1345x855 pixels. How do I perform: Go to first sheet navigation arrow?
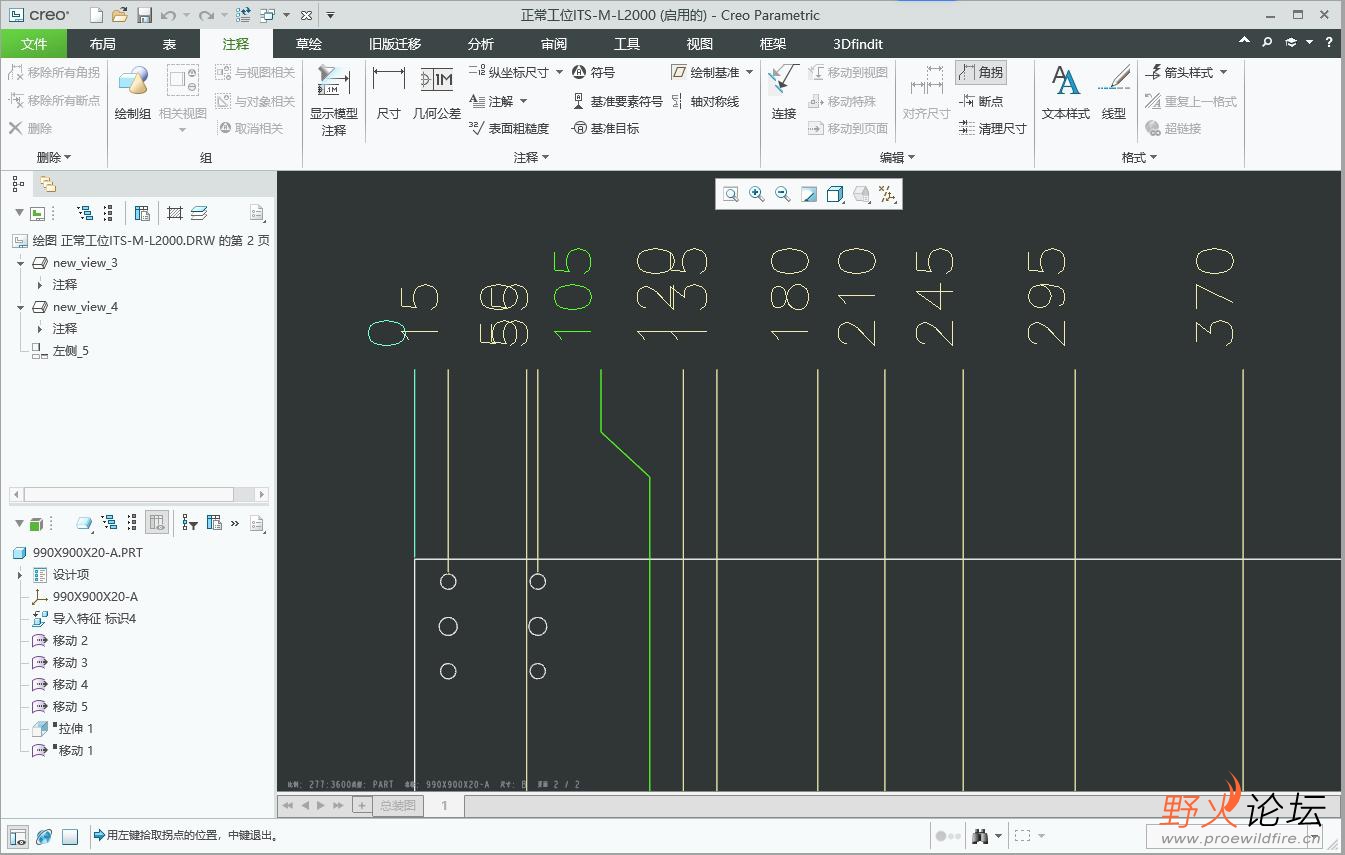tap(288, 805)
